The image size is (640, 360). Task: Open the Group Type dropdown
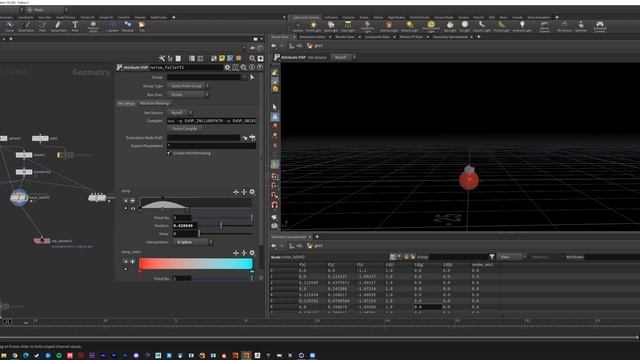click(188, 86)
